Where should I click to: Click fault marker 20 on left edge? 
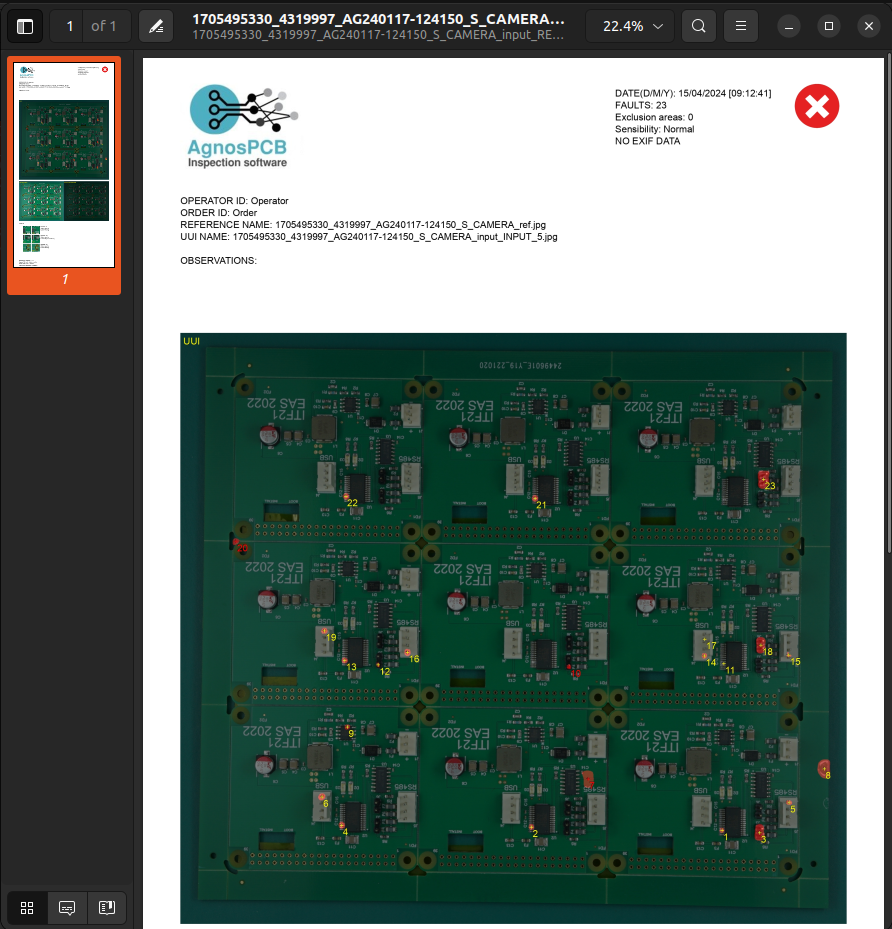[241, 547]
